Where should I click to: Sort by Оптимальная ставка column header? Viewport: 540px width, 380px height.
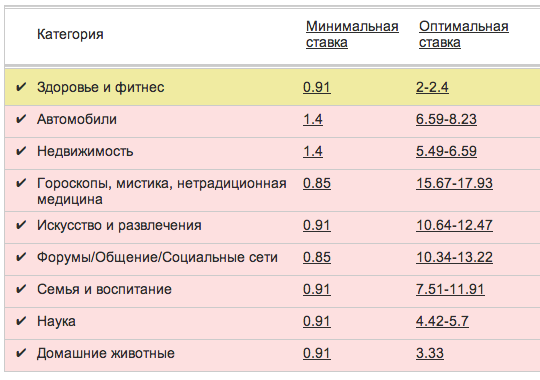pos(464,34)
